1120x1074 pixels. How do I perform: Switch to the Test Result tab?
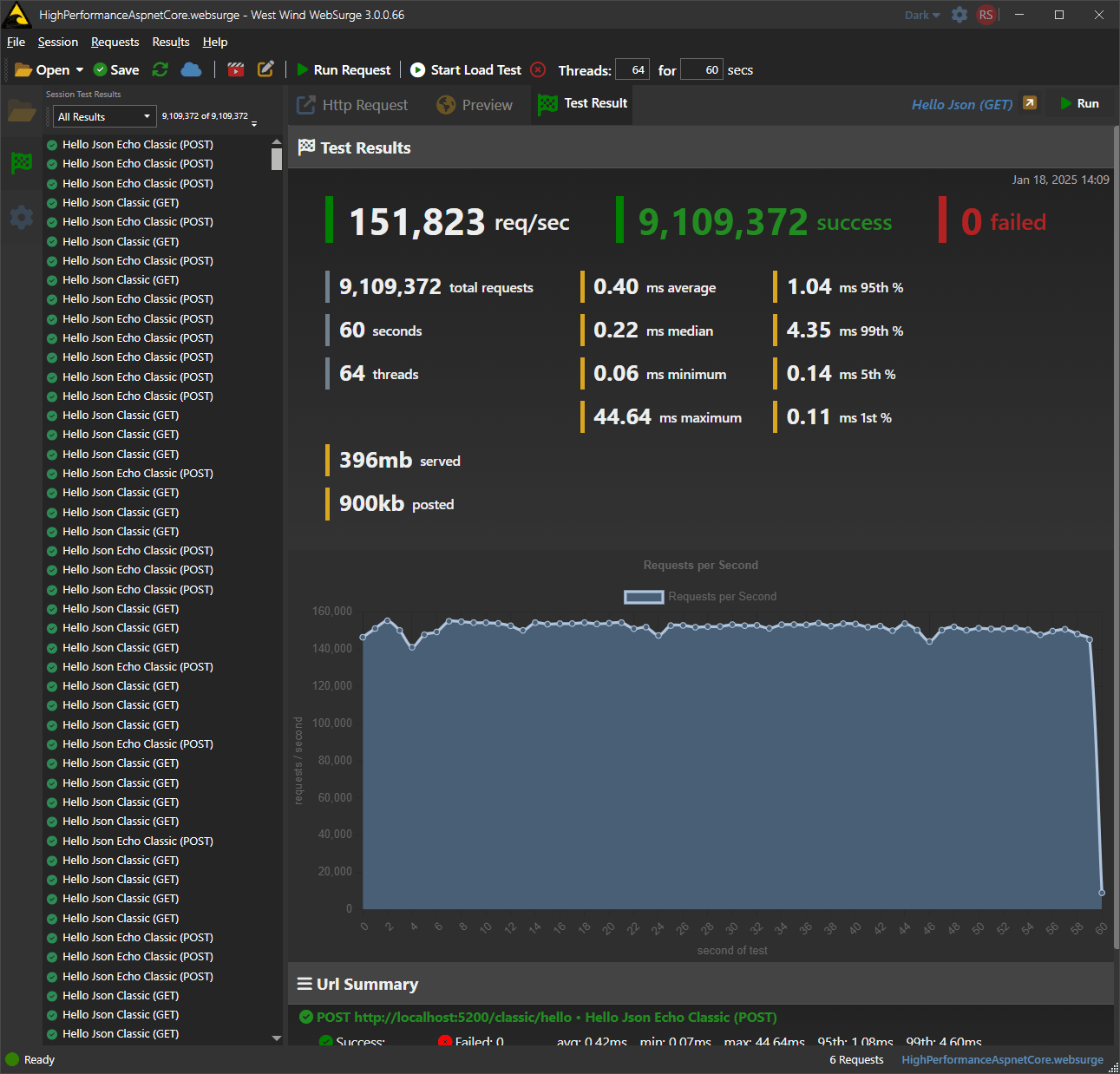tap(582, 103)
